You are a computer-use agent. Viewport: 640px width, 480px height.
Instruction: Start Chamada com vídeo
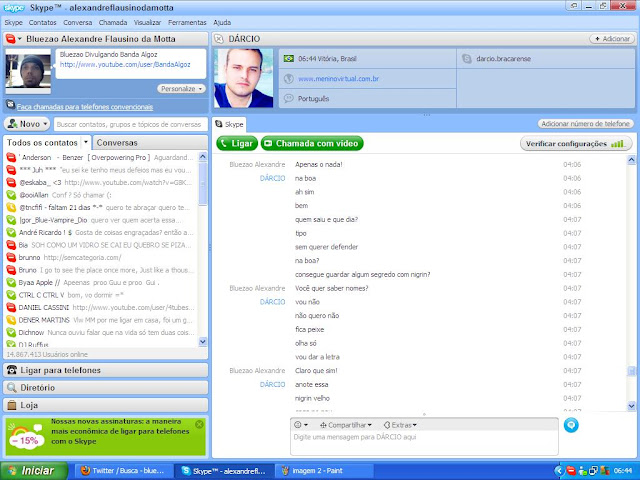pos(312,143)
